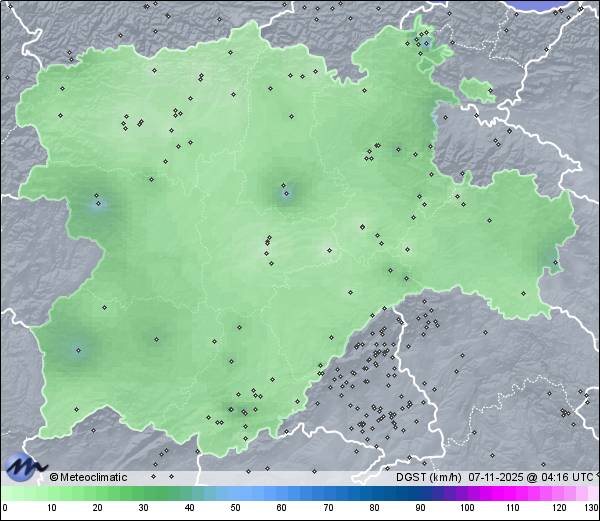The width and height of the screenshot is (600, 521).
Task: Click the 0 value on the scale
Action: (x=4, y=508)
